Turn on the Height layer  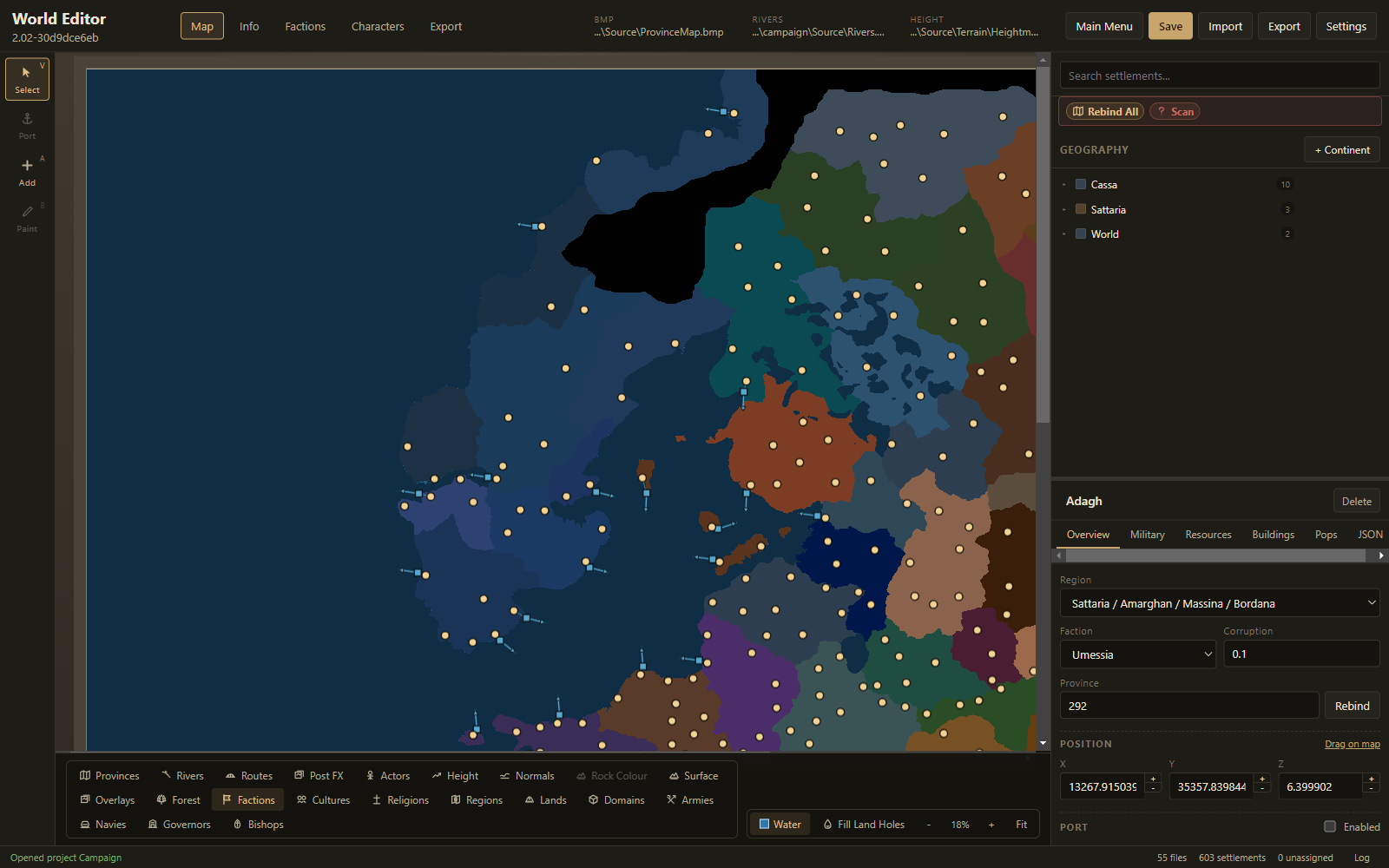[455, 775]
